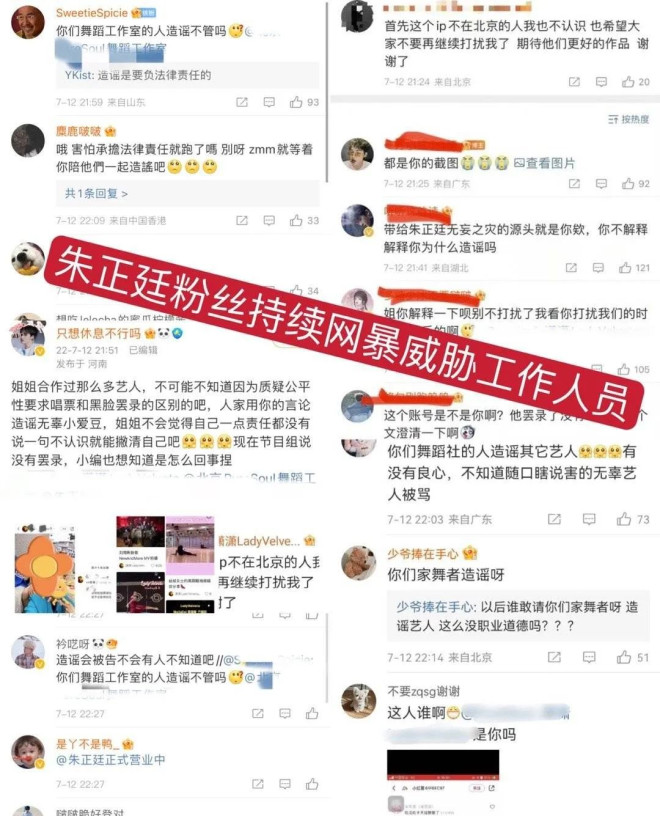Like the Hong Kong comment with 33 likes
Screen dimensions: 660x816
tap(296, 221)
